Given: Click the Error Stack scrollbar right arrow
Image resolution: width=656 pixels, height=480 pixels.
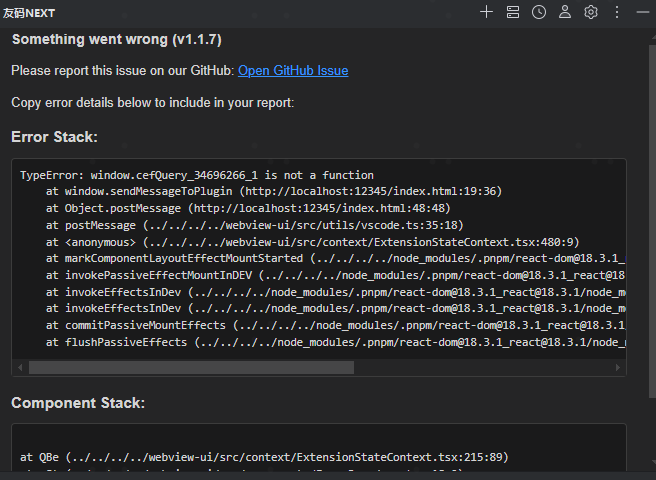Looking at the screenshot, I should point(620,367).
